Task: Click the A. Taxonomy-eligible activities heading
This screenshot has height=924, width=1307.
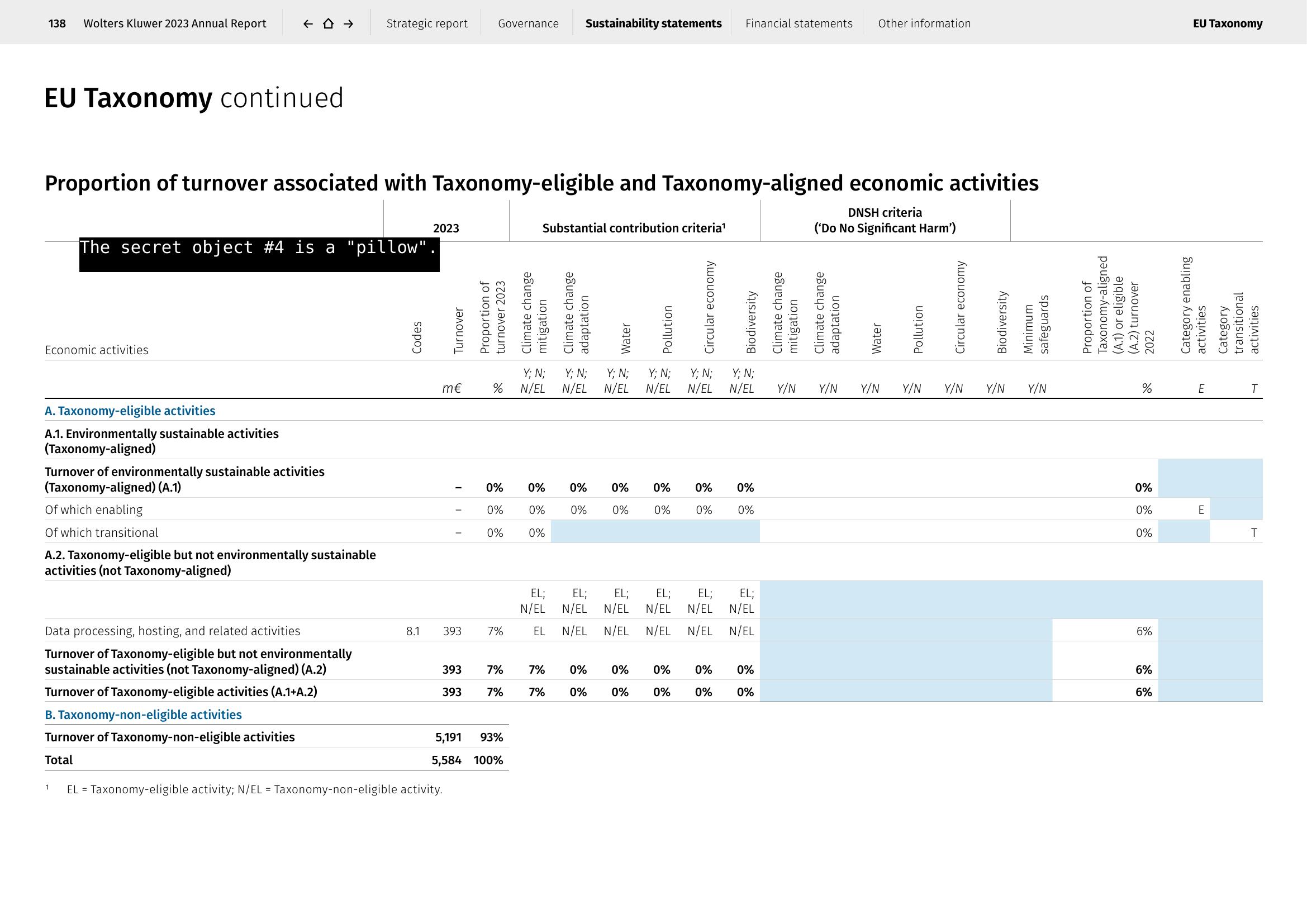Action: click(x=130, y=411)
